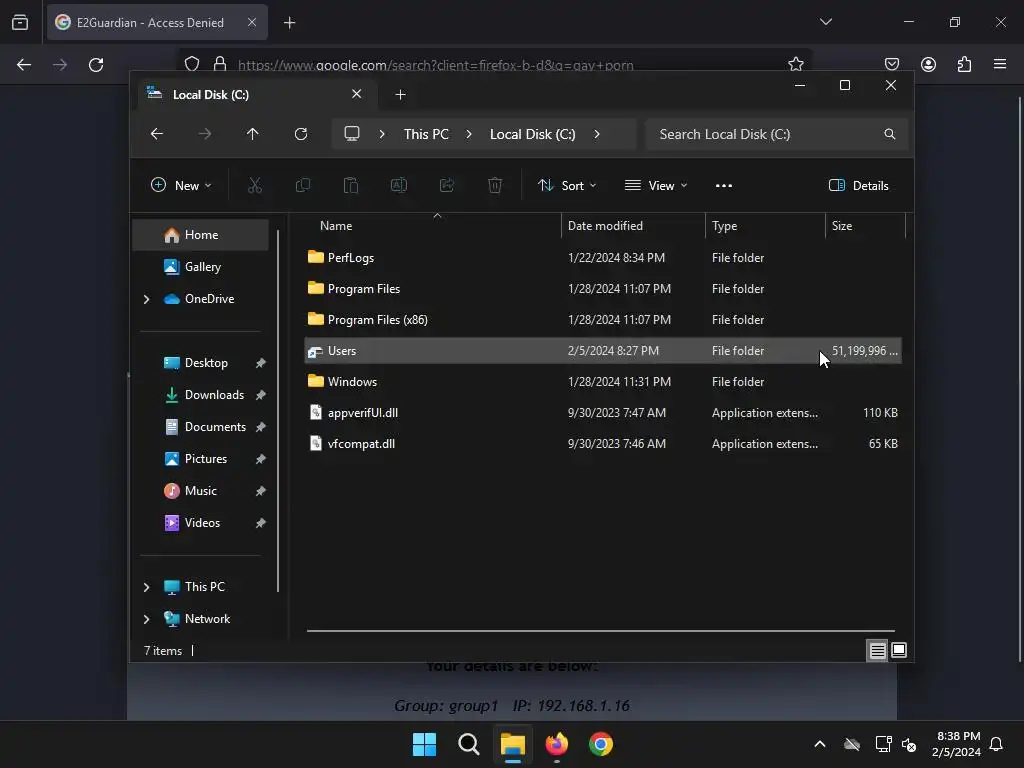Open Firefox account icon

928,64
